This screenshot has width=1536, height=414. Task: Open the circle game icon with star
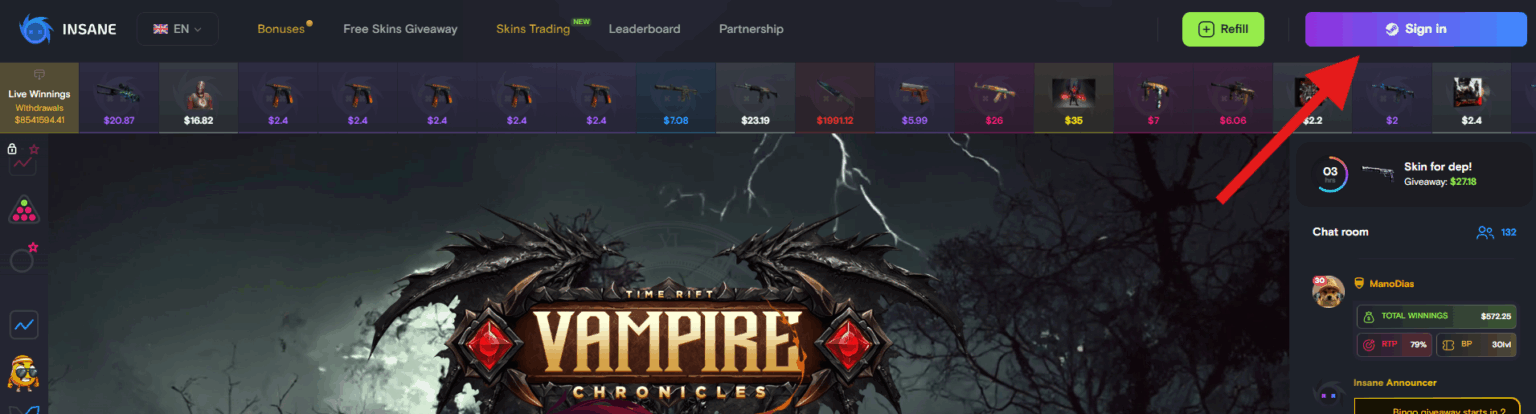(23, 260)
